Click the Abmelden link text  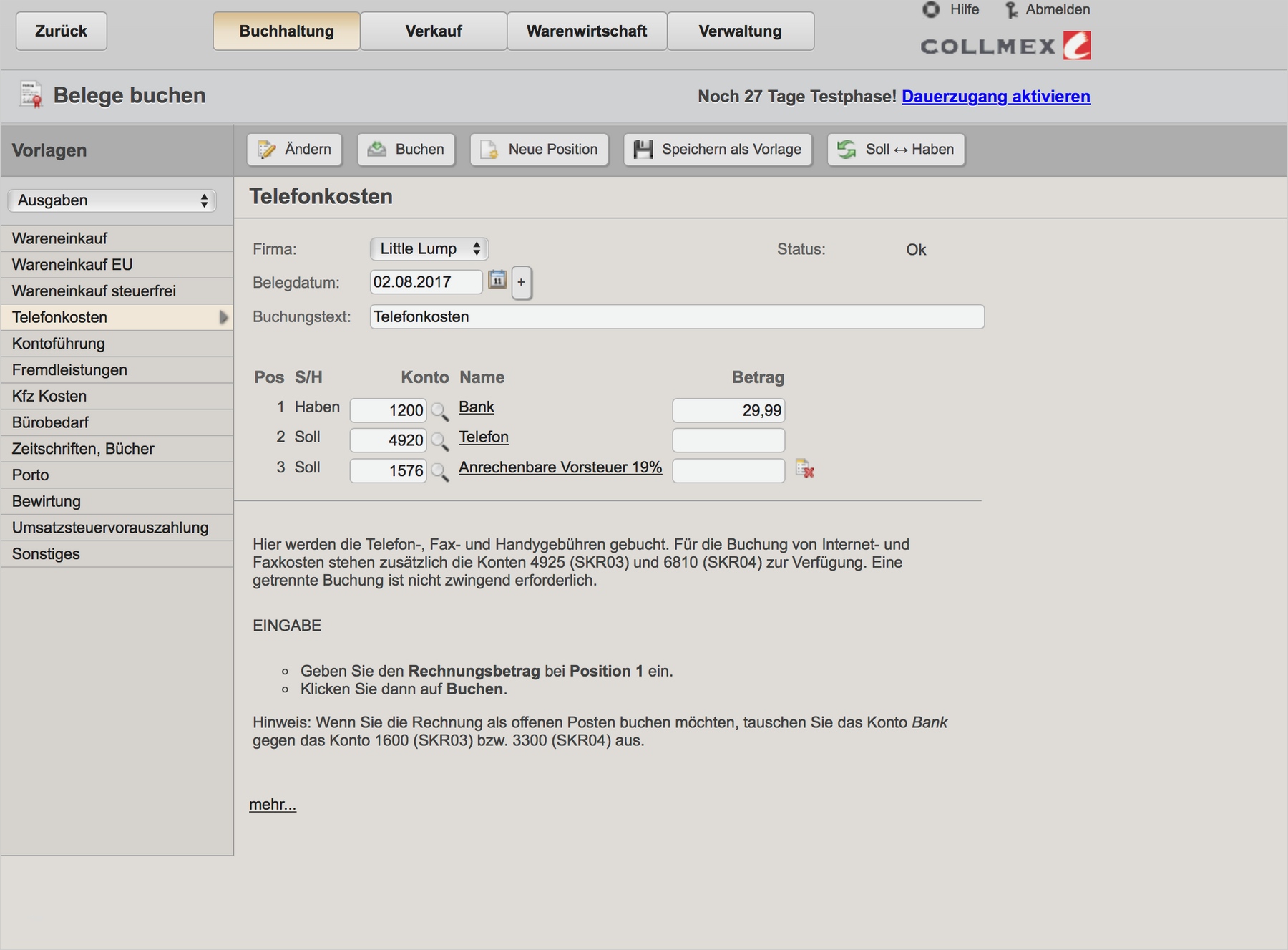(1058, 9)
